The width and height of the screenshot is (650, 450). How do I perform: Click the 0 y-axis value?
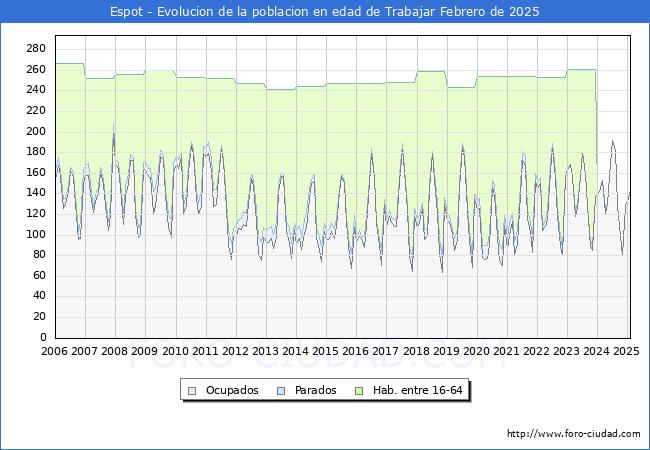(x=43, y=338)
